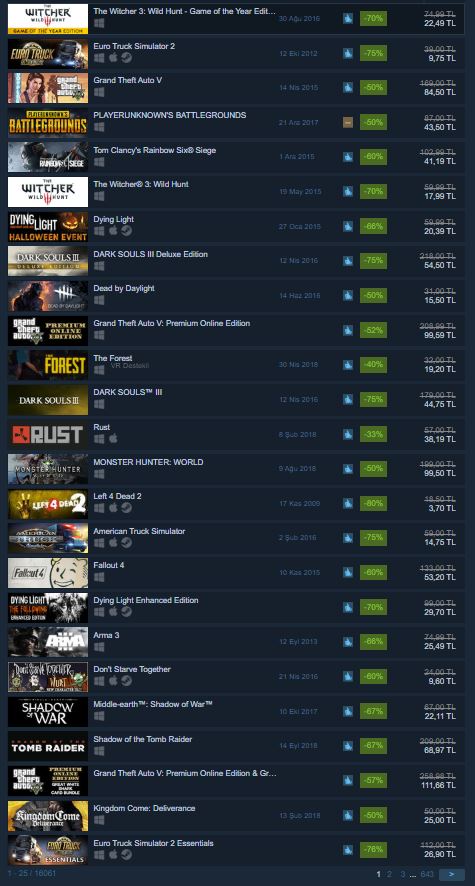Click thumbs-up review icon for Euro Truck Simulator 2
The image size is (475, 886).
[x=348, y=54]
